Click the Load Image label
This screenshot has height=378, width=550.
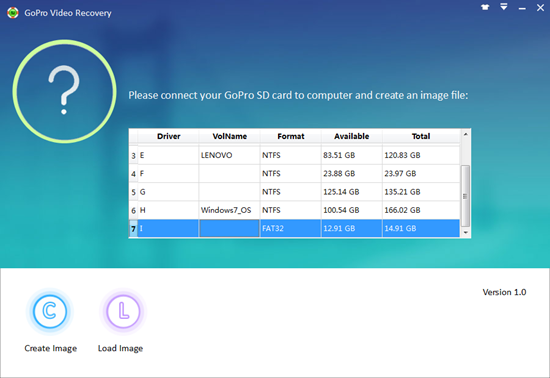120,348
